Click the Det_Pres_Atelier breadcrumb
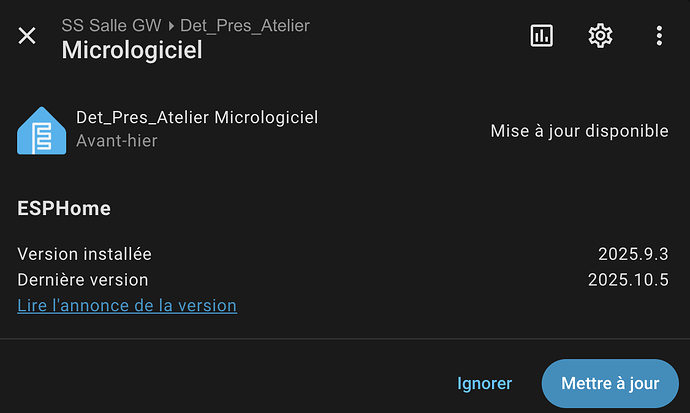The width and height of the screenshot is (690, 413). pos(245,25)
